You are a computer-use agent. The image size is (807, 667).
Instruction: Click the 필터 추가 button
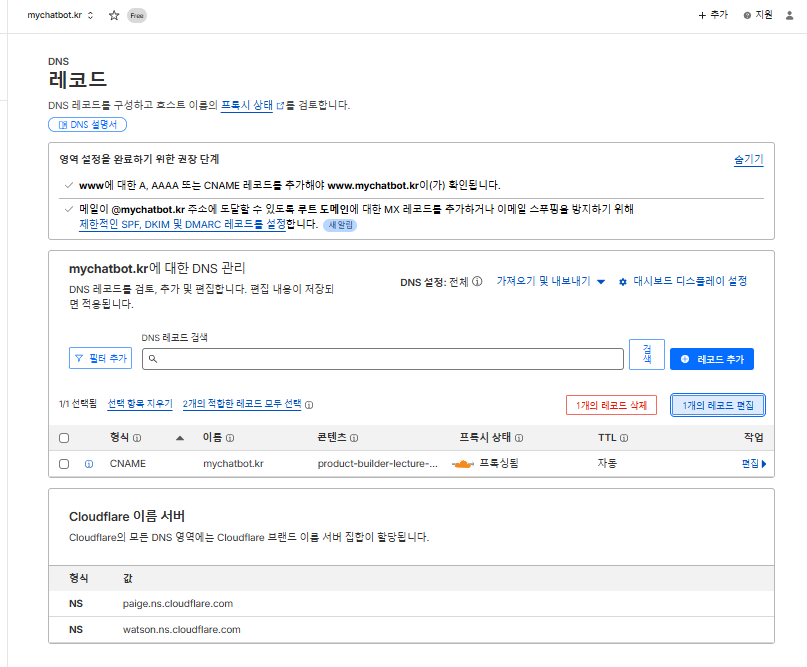[x=100, y=358]
